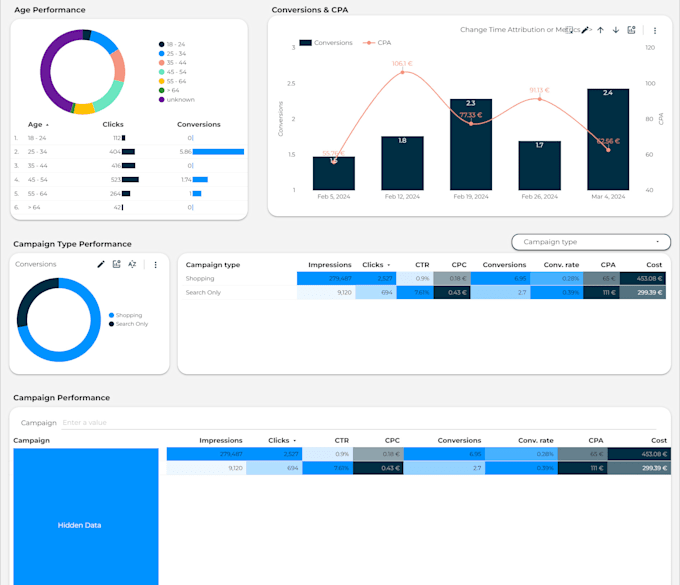Image resolution: width=680 pixels, height=585 pixels.
Task: Toggle the CPA series in the chart legend
Action: click(376, 42)
